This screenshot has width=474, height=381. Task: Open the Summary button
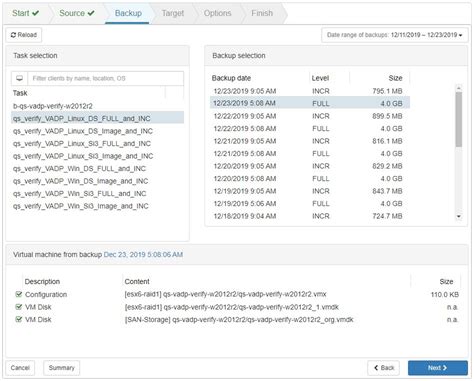[62, 368]
